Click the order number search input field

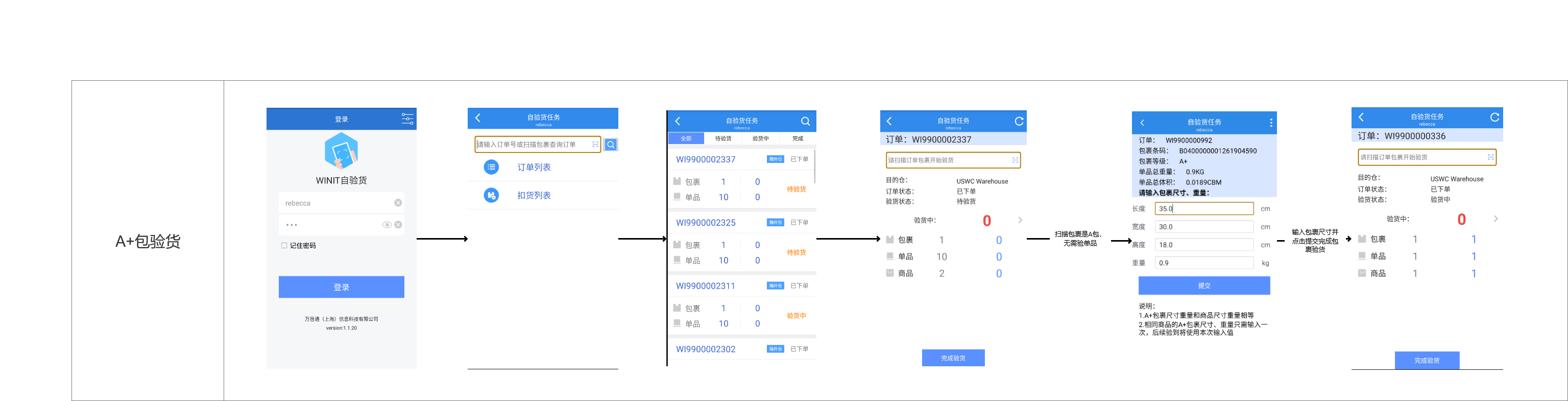538,145
